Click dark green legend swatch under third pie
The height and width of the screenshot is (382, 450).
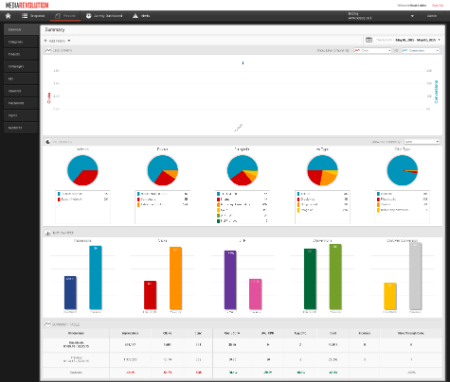click(x=218, y=221)
